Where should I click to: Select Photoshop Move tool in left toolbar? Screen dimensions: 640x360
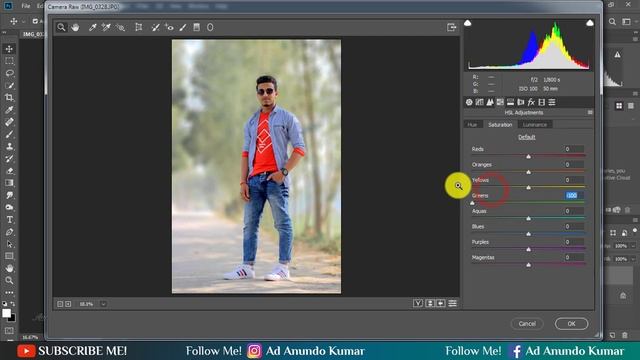(x=9, y=49)
